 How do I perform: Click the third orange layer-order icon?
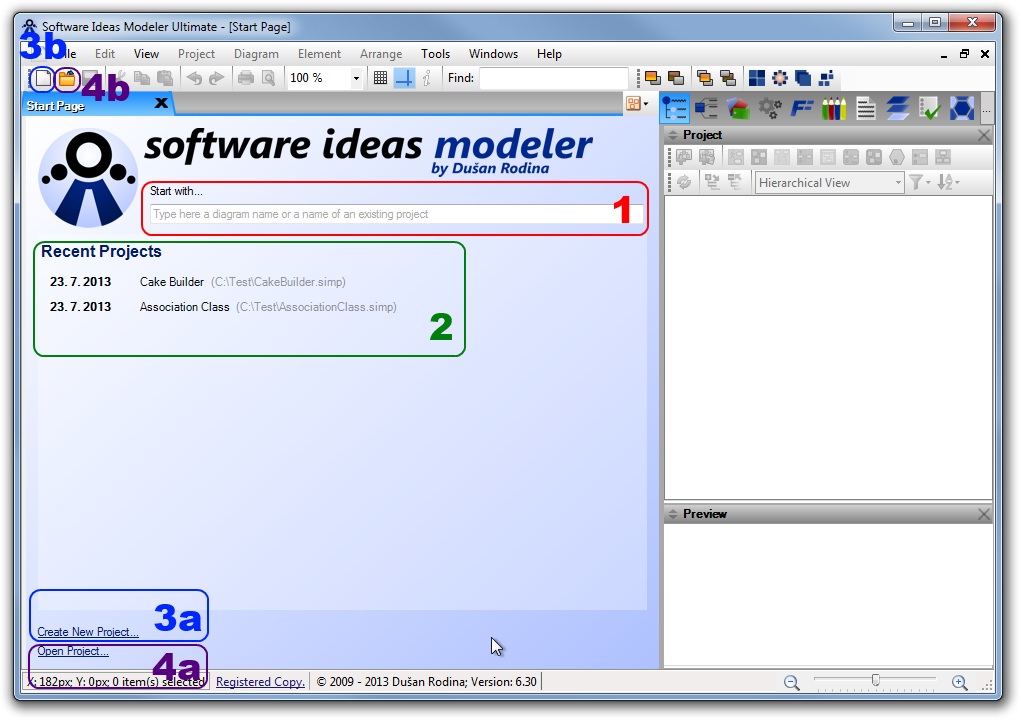click(x=705, y=79)
